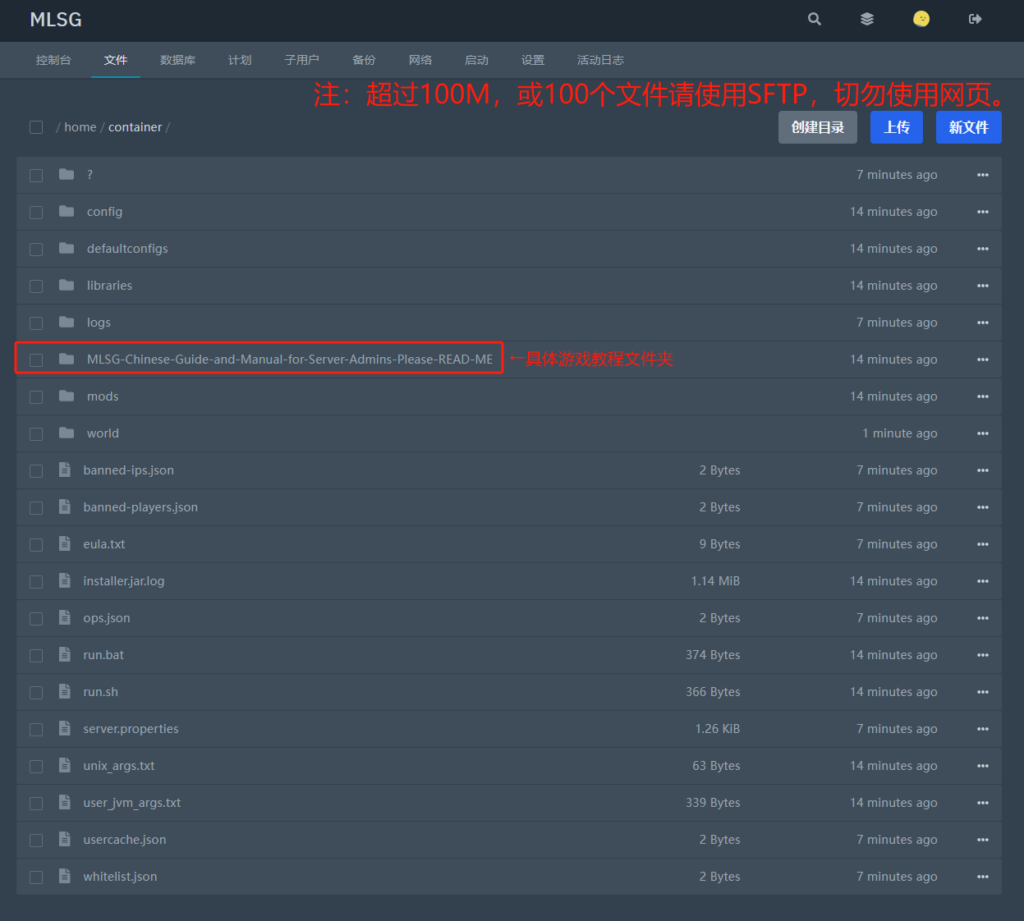Viewport: 1024px width, 921px height.
Task: Click the logout icon in header
Action: click(x=975, y=19)
